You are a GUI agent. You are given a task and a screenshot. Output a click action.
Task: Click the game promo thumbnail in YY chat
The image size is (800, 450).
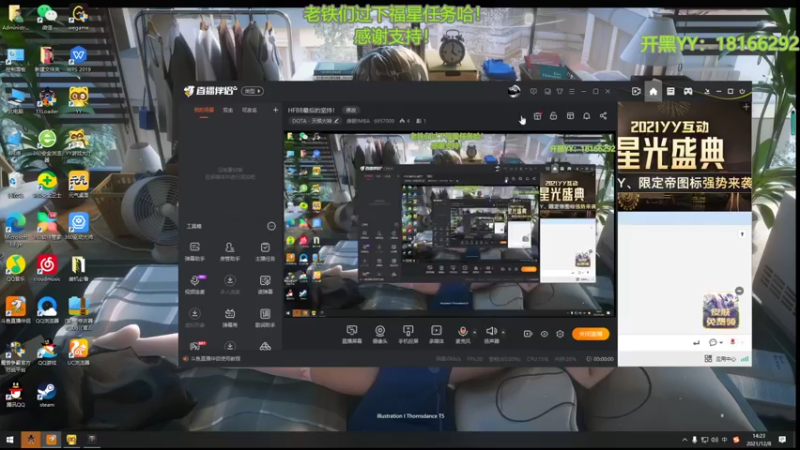coord(720,310)
